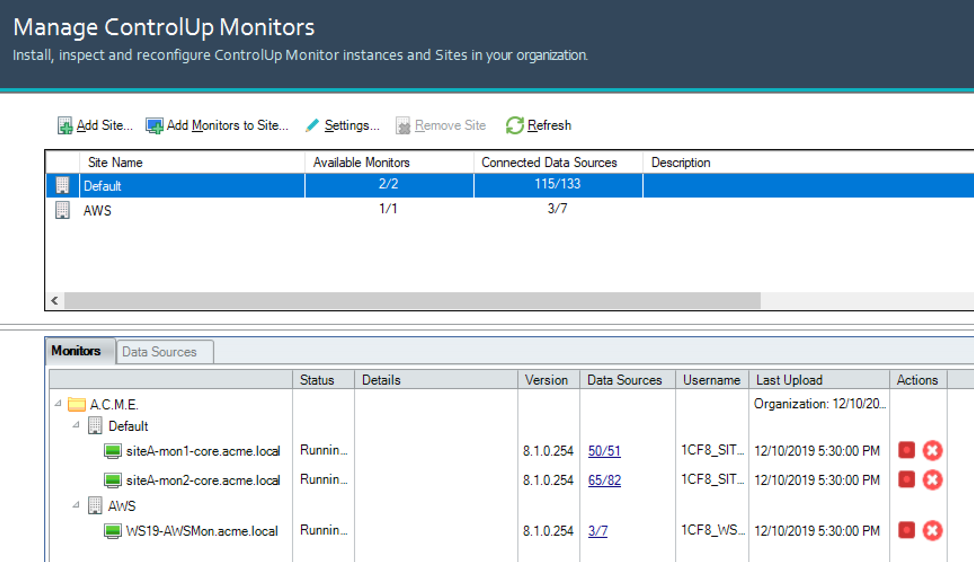Image resolution: width=974 pixels, height=562 pixels.
Task: Click the Default tree node building icon
Action: tap(95, 426)
